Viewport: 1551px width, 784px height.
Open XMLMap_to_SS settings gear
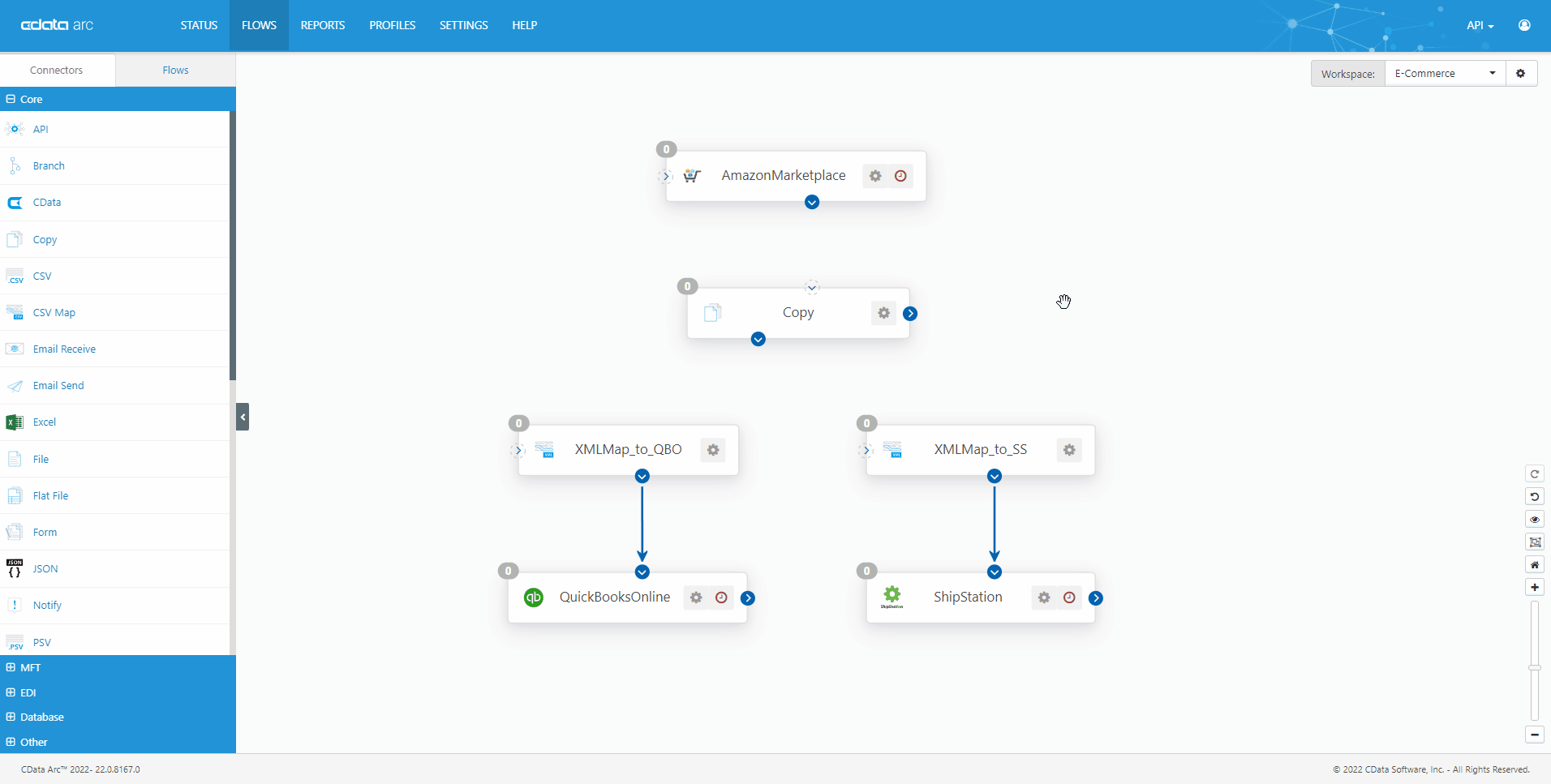click(x=1069, y=450)
